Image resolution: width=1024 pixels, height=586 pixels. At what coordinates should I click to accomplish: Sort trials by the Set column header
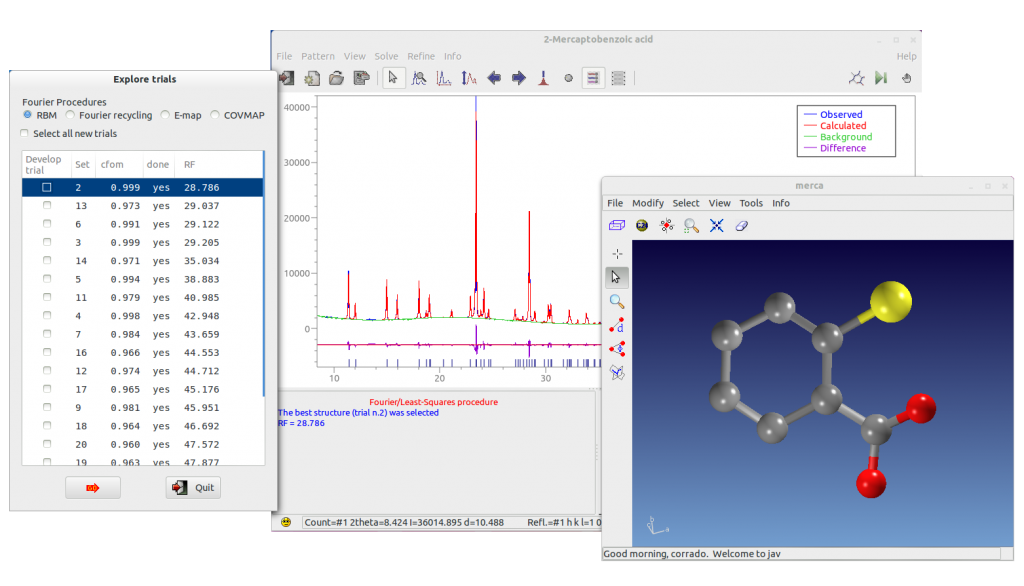click(82, 165)
